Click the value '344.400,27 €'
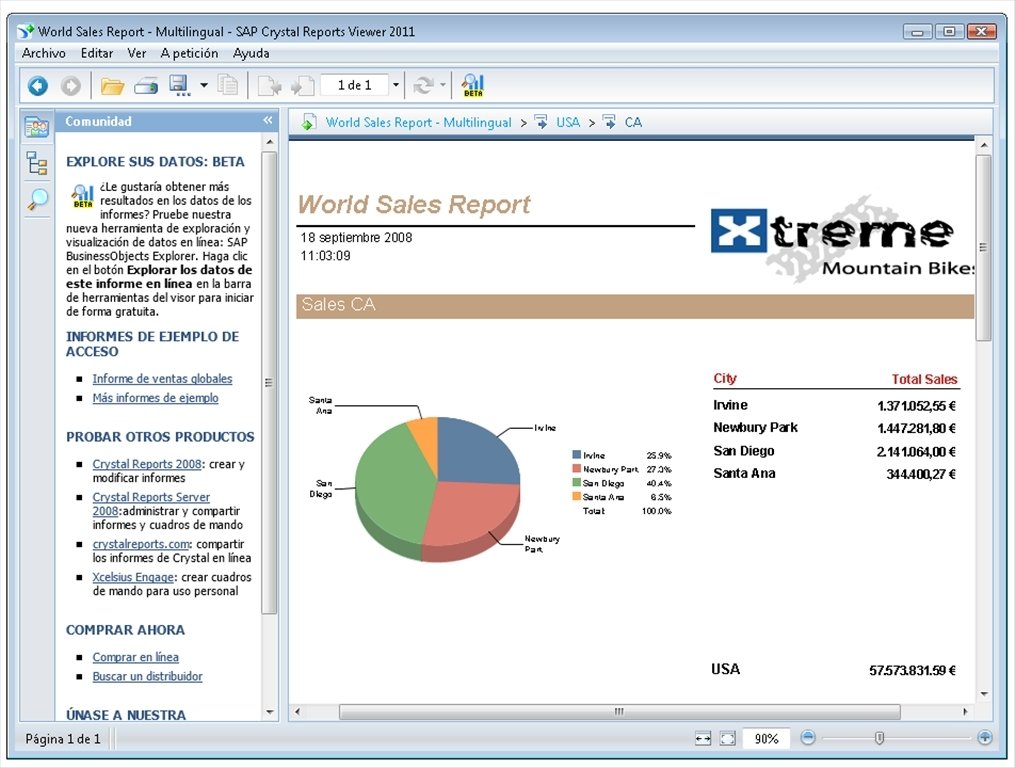 tap(920, 475)
